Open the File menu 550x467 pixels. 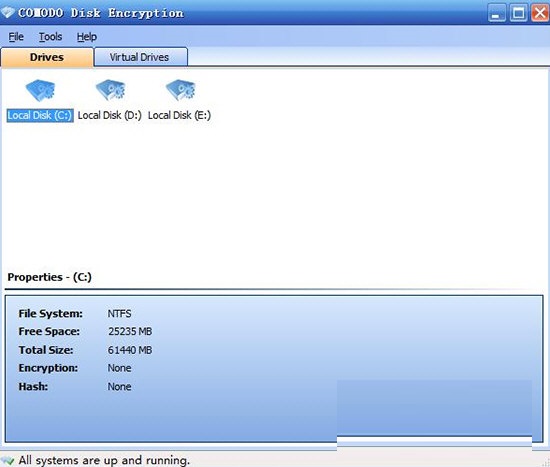click(16, 36)
